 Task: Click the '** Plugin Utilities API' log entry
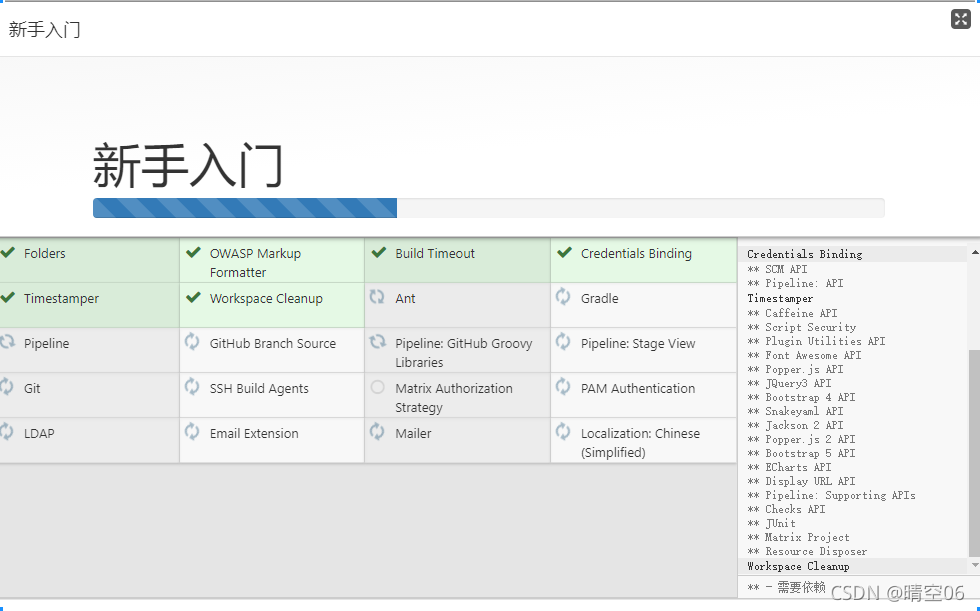coord(816,341)
